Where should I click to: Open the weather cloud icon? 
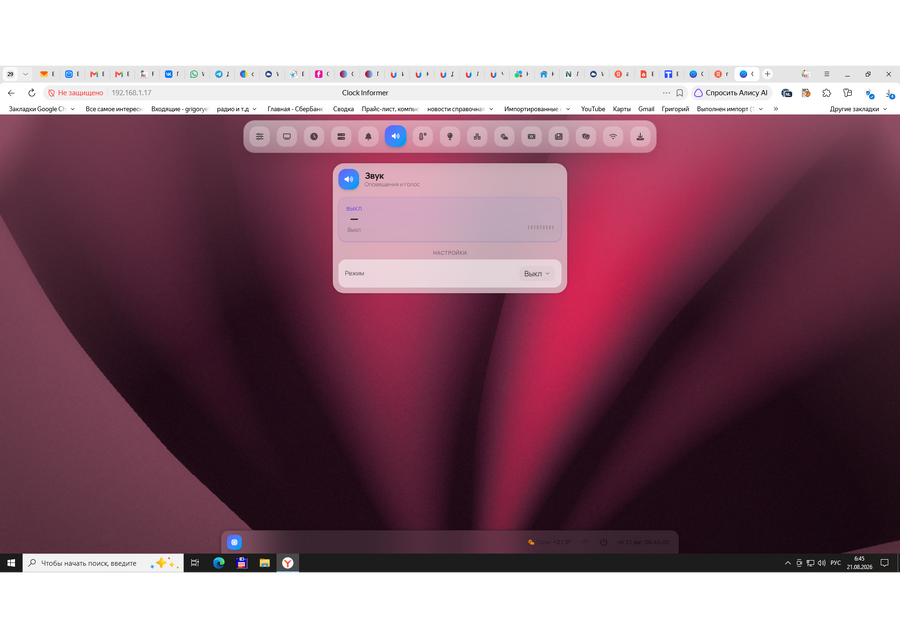click(x=504, y=137)
